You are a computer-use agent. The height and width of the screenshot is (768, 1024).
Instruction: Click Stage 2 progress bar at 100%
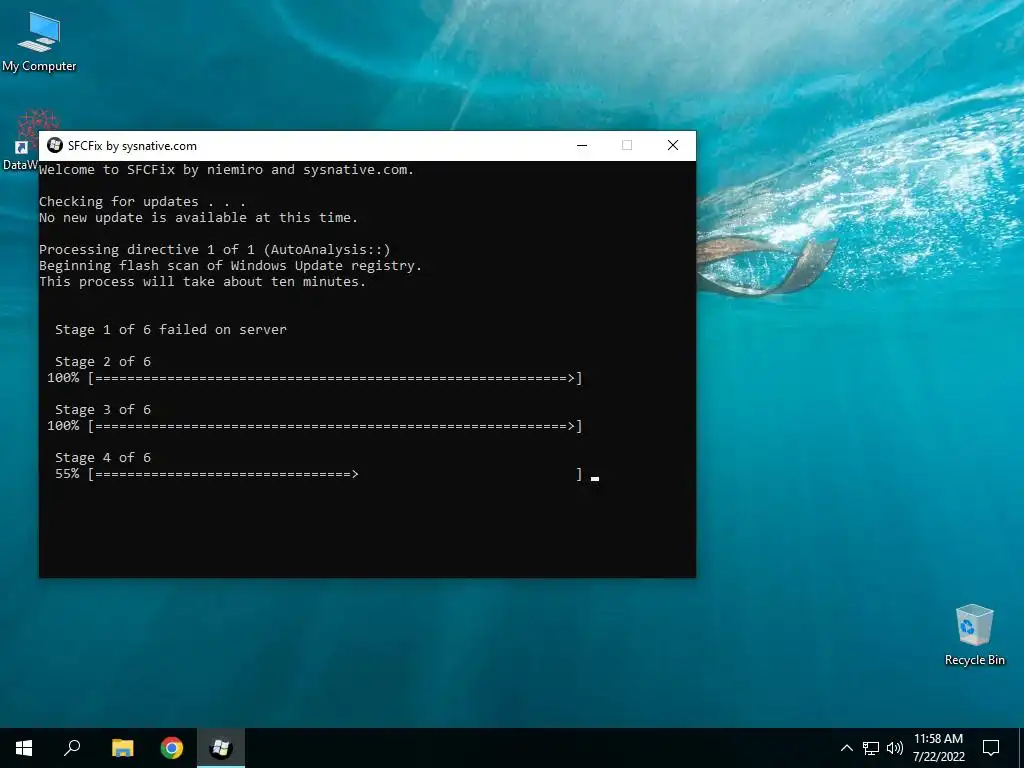[314, 378]
